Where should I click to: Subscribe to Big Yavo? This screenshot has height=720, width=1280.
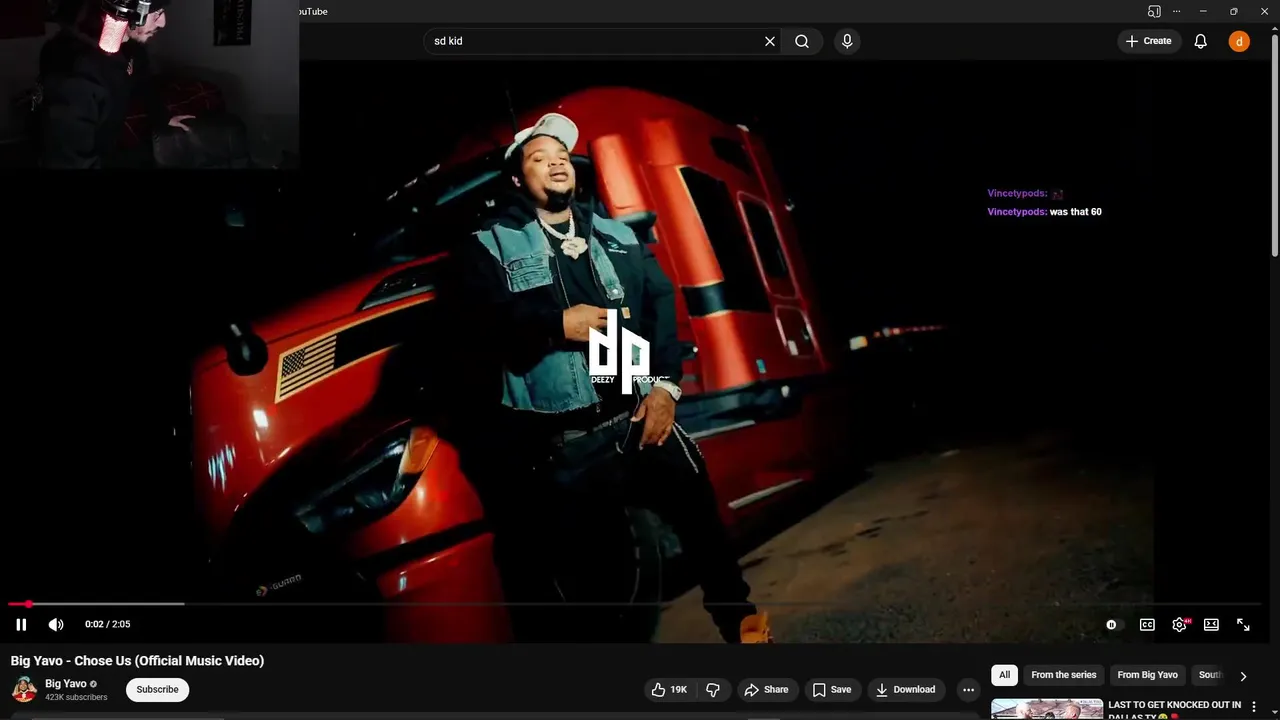click(157, 690)
